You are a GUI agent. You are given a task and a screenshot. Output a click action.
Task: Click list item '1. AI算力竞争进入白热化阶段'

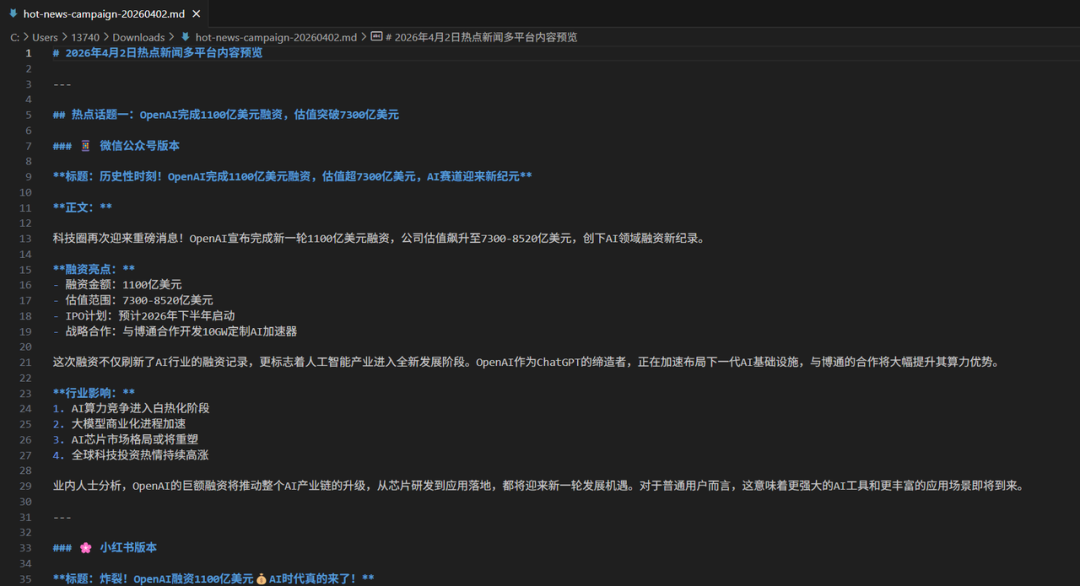point(131,408)
